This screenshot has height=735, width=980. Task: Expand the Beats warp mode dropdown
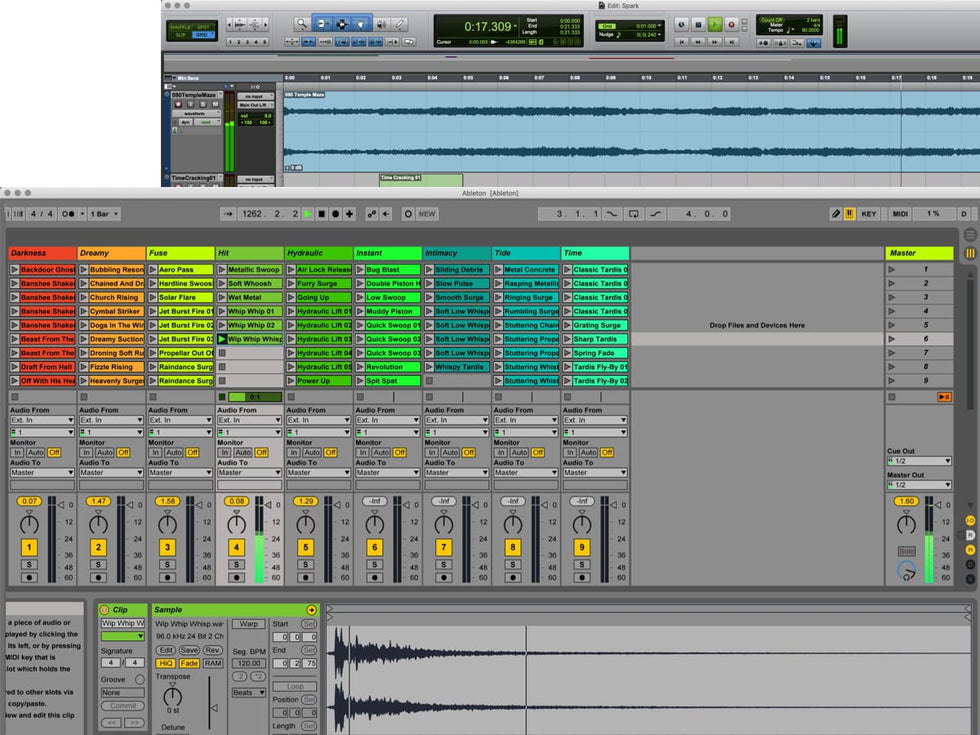[248, 692]
